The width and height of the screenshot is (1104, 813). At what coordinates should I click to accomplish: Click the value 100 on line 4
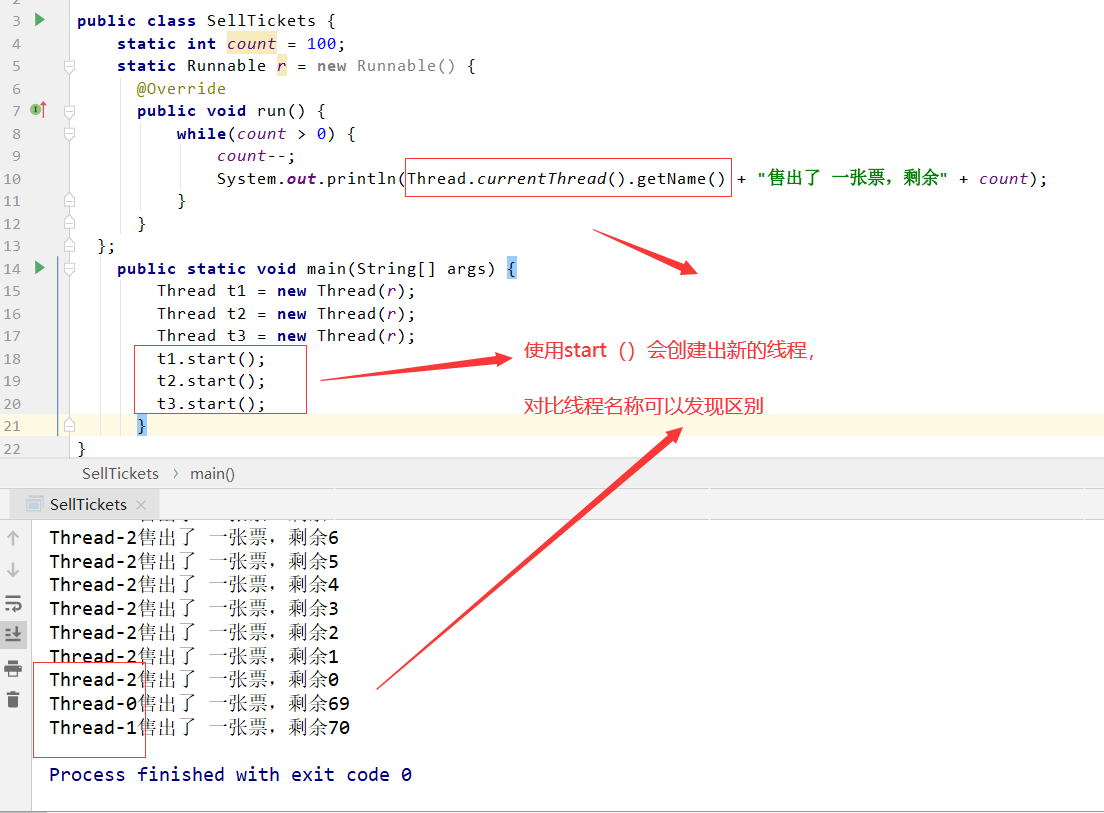321,44
